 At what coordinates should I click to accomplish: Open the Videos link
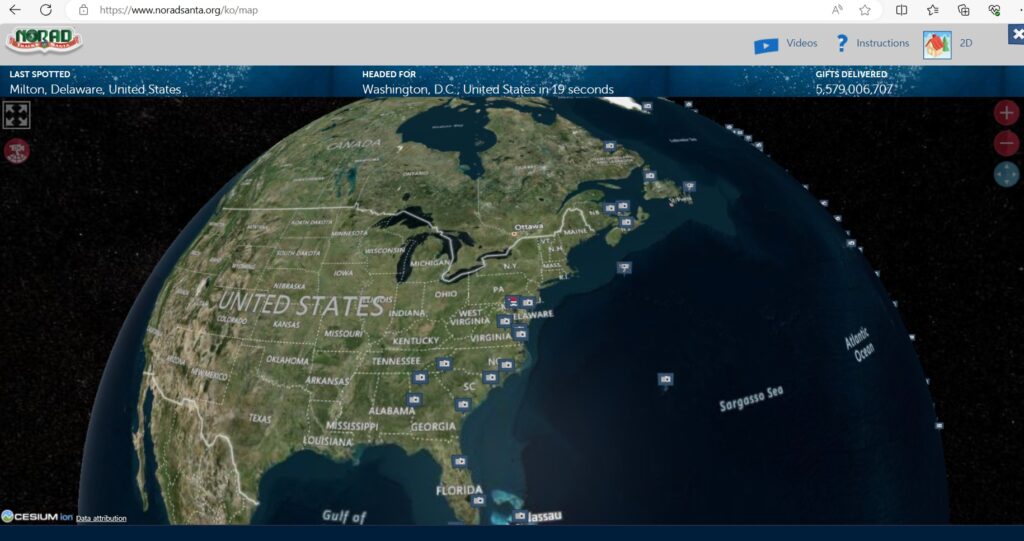coord(801,43)
